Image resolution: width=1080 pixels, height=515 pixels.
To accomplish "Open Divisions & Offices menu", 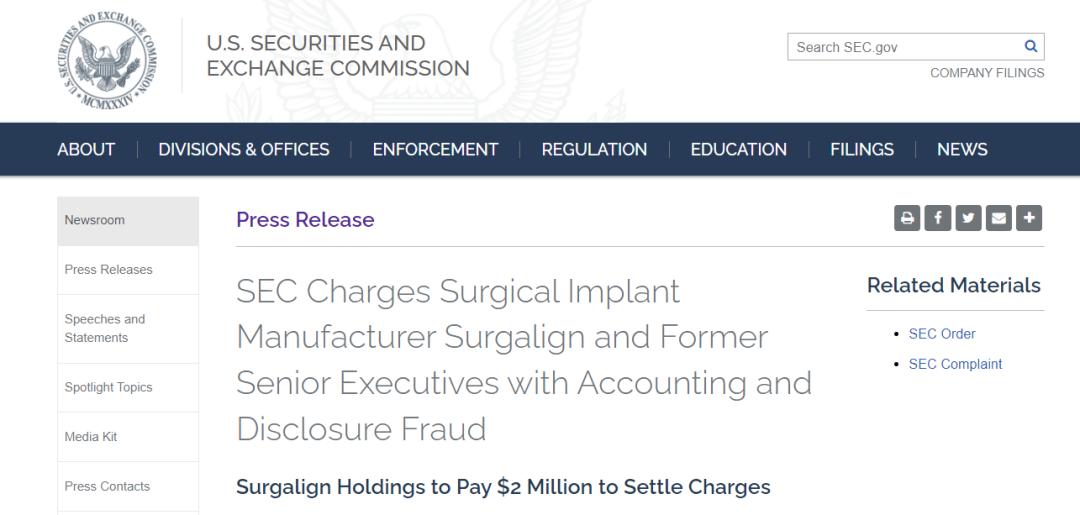I will 244,150.
